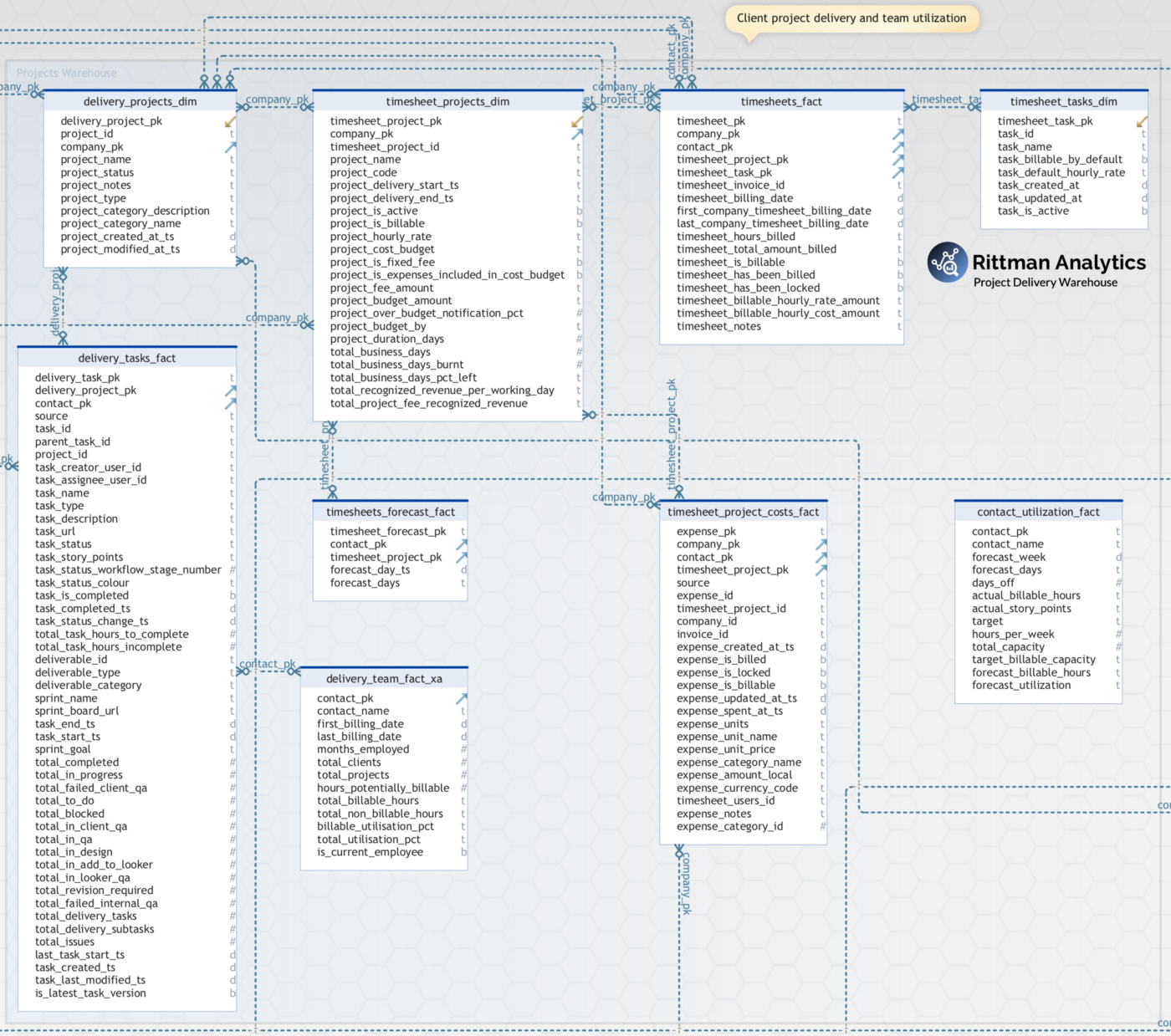Select the delivery_tasks_fact table title
The height and width of the screenshot is (1036, 1171).
pos(127,358)
